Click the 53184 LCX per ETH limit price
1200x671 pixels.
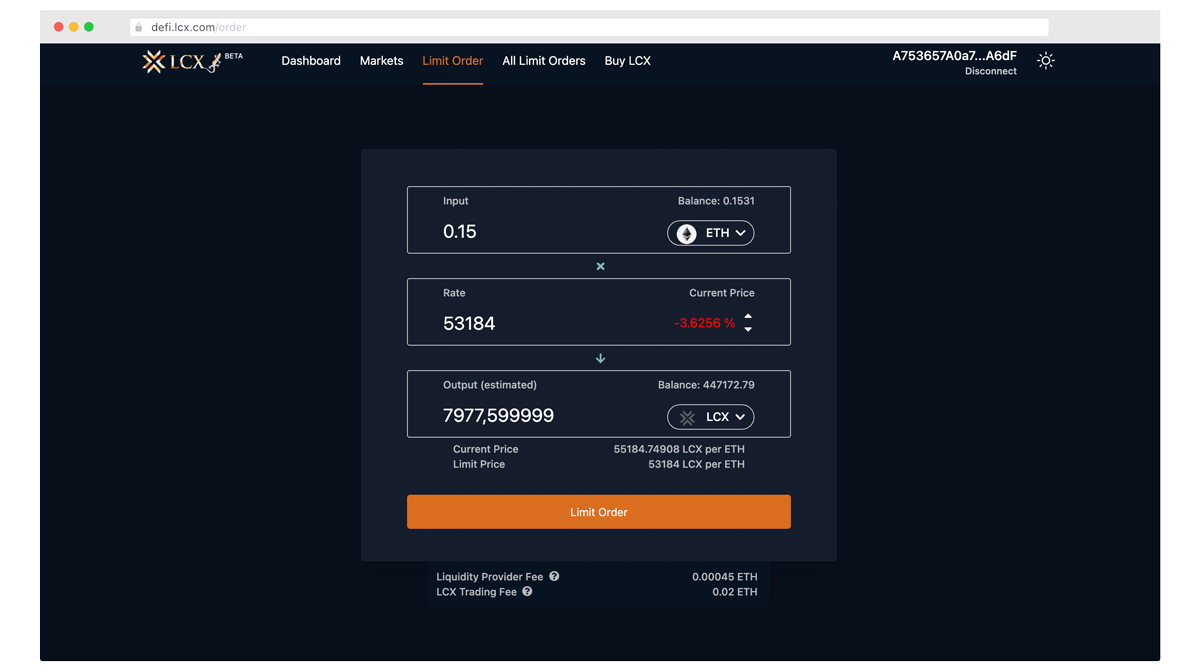point(696,464)
